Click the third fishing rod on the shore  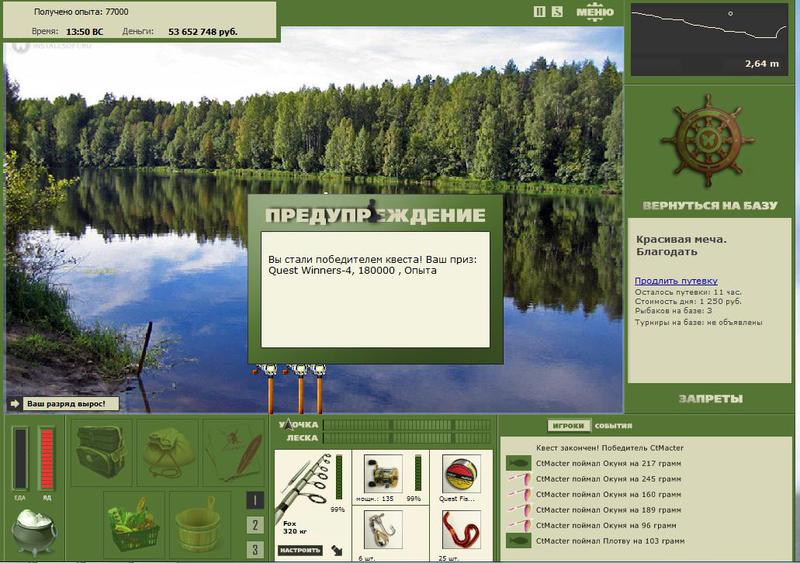coord(319,388)
